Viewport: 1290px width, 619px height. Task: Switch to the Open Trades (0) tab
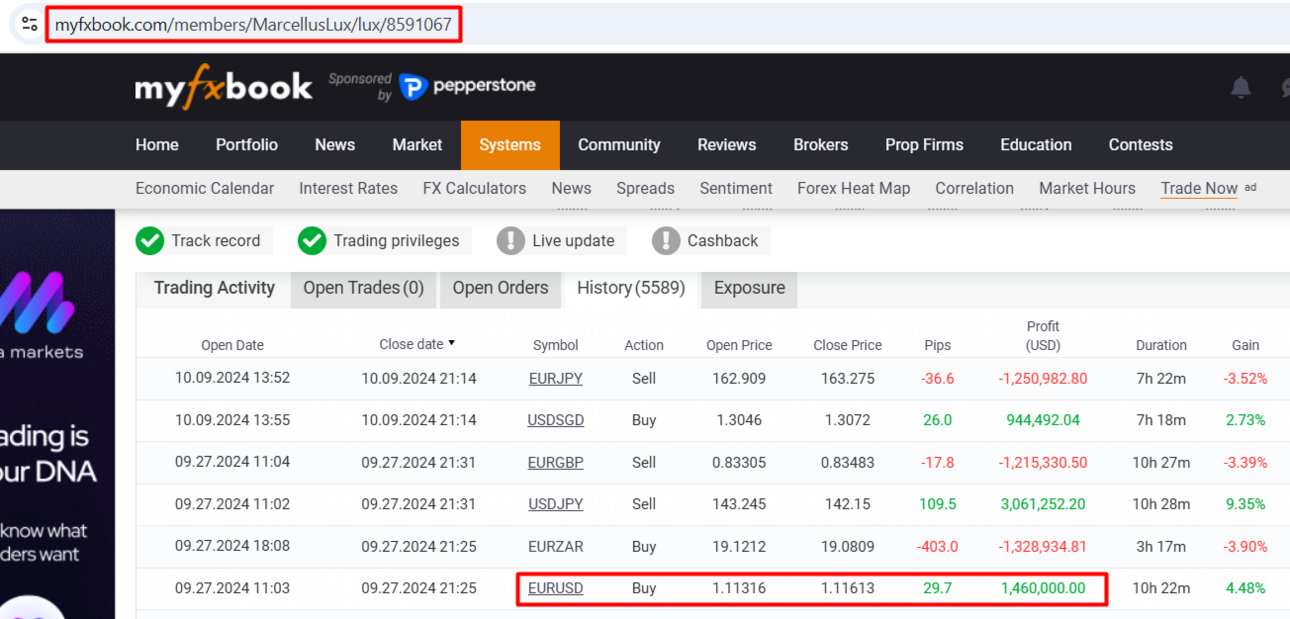click(364, 288)
